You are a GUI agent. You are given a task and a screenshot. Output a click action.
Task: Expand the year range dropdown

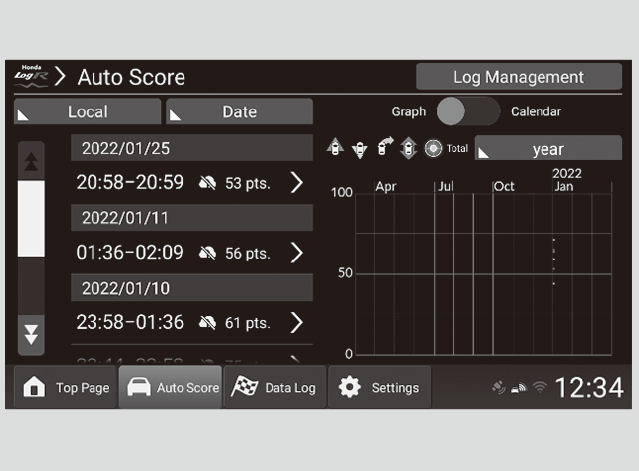pyautogui.click(x=547, y=149)
